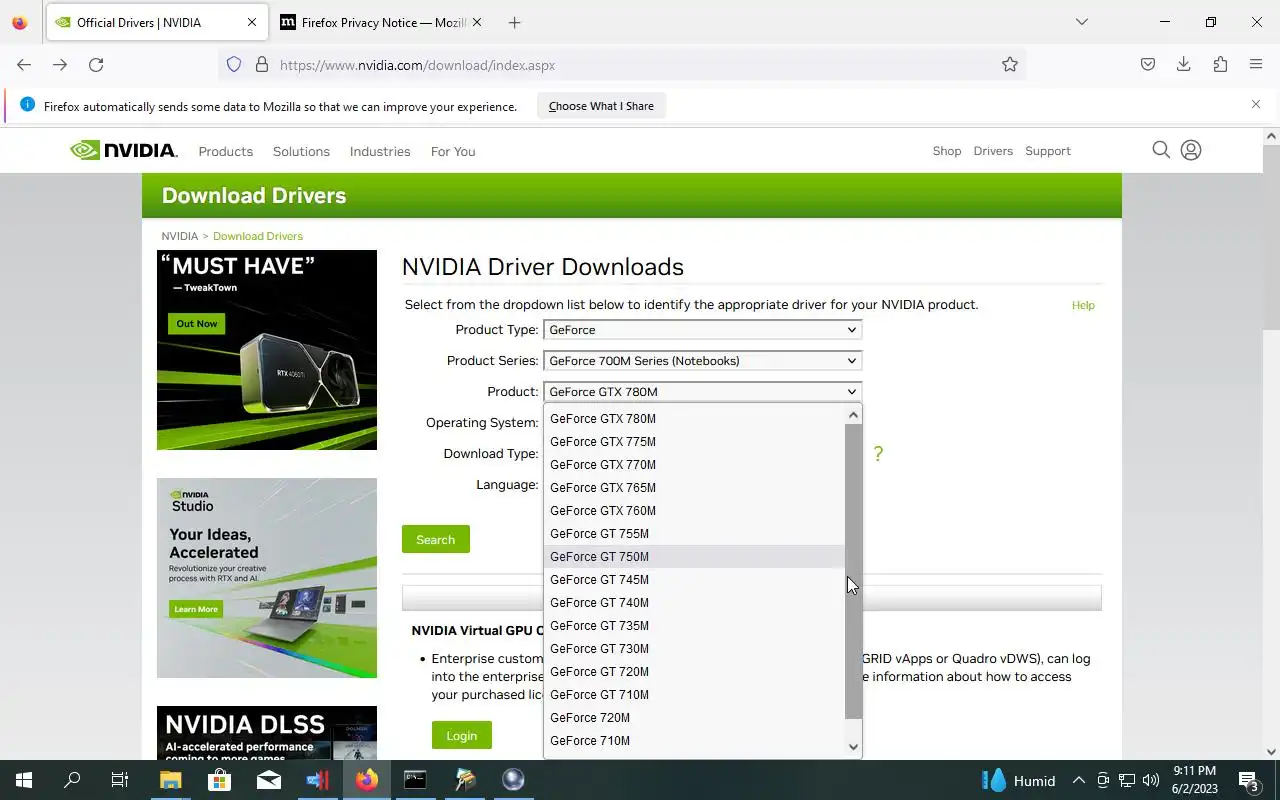Go forward with the browser forward arrow
1280x800 pixels.
pos(60,65)
